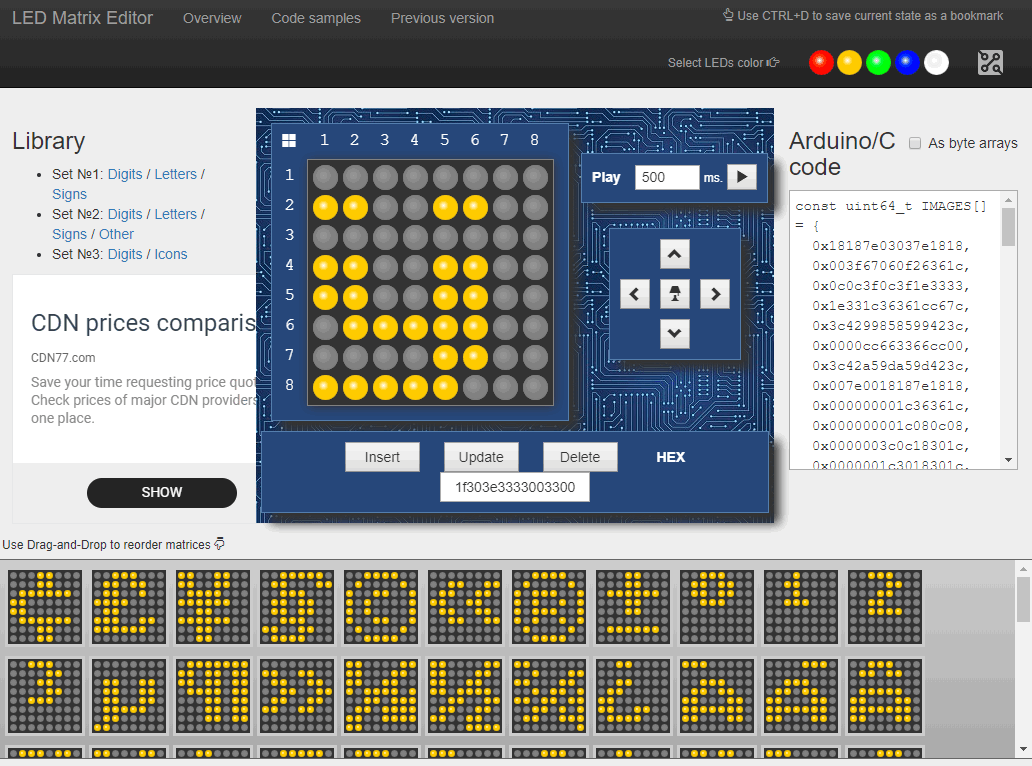Shift matrix left with the left arrow
Screen dimensions: 1032x766
point(634,294)
